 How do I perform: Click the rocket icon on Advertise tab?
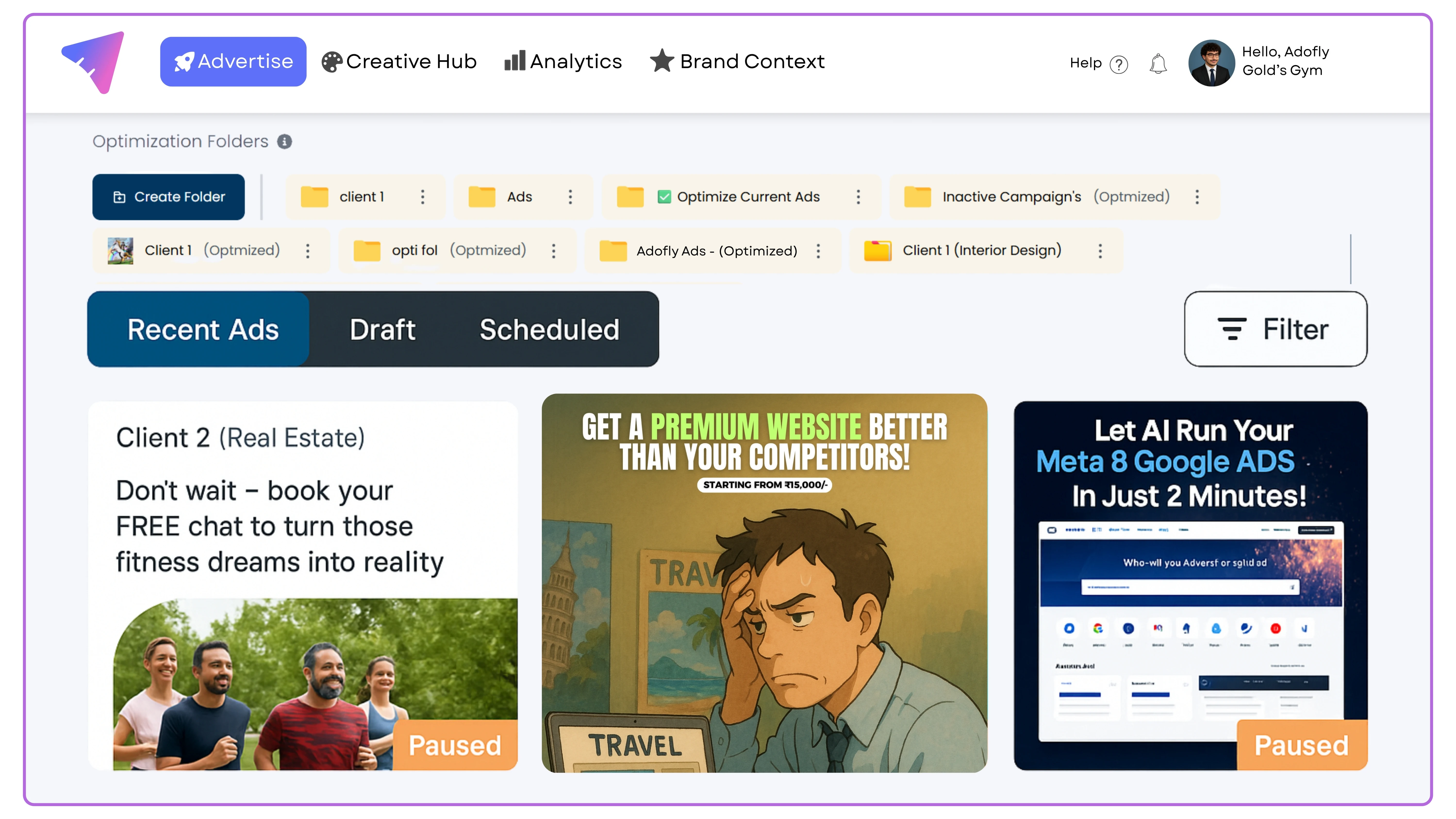tap(184, 62)
